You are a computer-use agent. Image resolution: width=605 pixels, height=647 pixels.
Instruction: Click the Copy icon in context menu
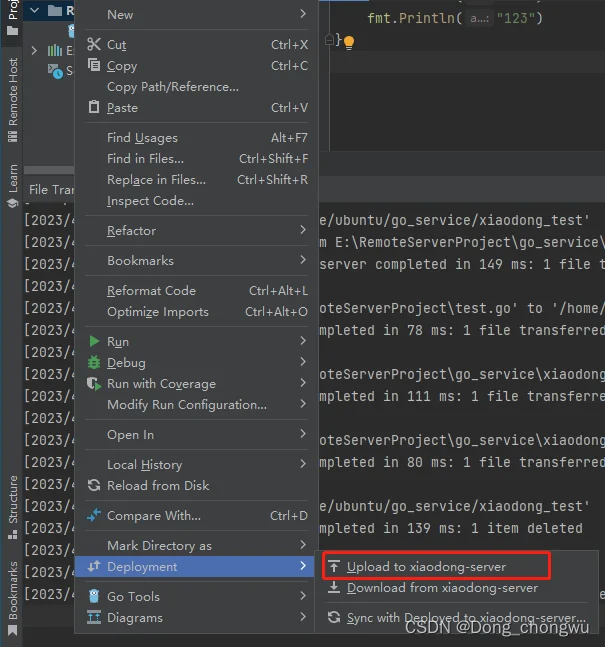94,66
